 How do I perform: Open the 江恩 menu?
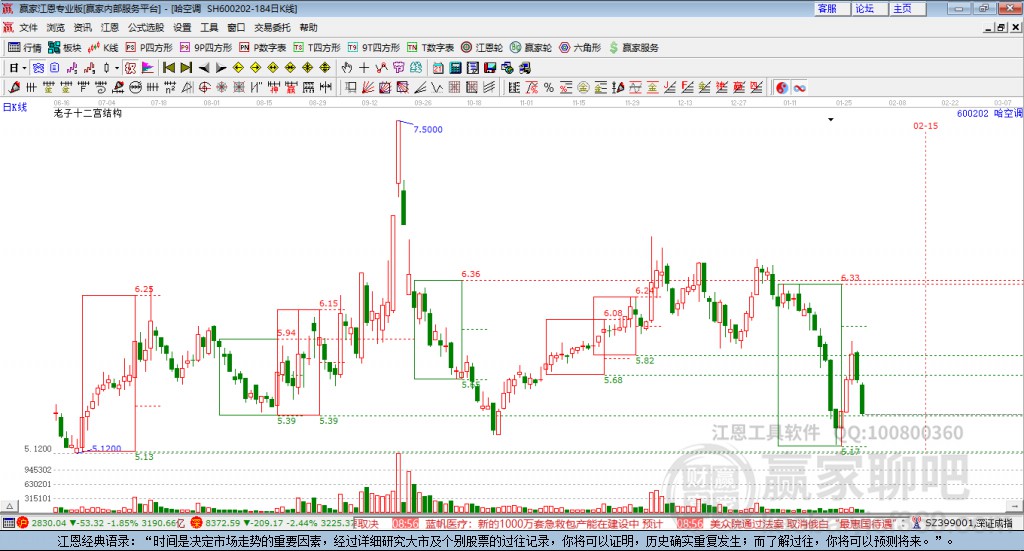pos(110,27)
